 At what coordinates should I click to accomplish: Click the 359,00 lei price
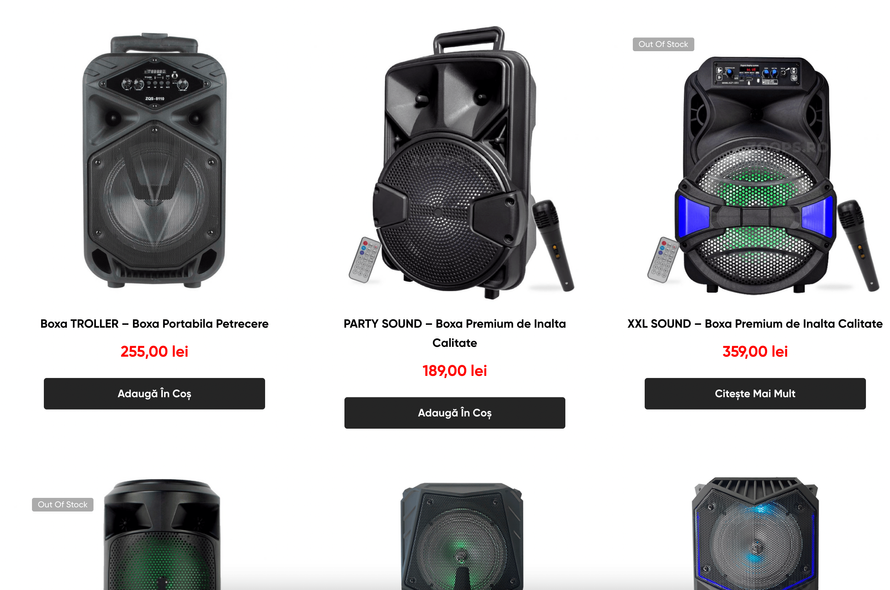755,352
